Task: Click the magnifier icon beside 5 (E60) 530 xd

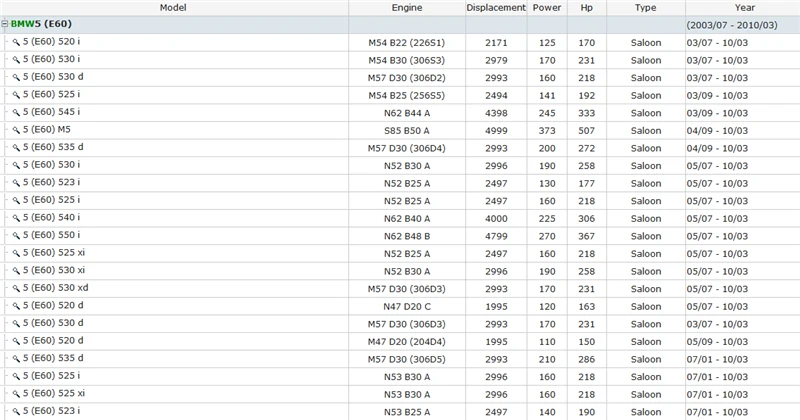Action: click(x=16, y=289)
